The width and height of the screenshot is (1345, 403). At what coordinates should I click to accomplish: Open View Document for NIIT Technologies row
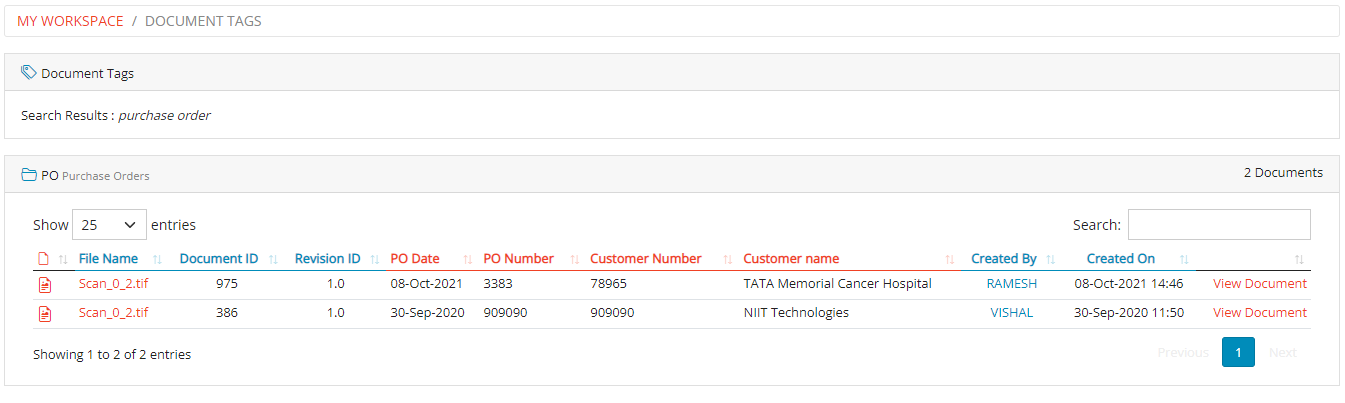tap(1259, 313)
